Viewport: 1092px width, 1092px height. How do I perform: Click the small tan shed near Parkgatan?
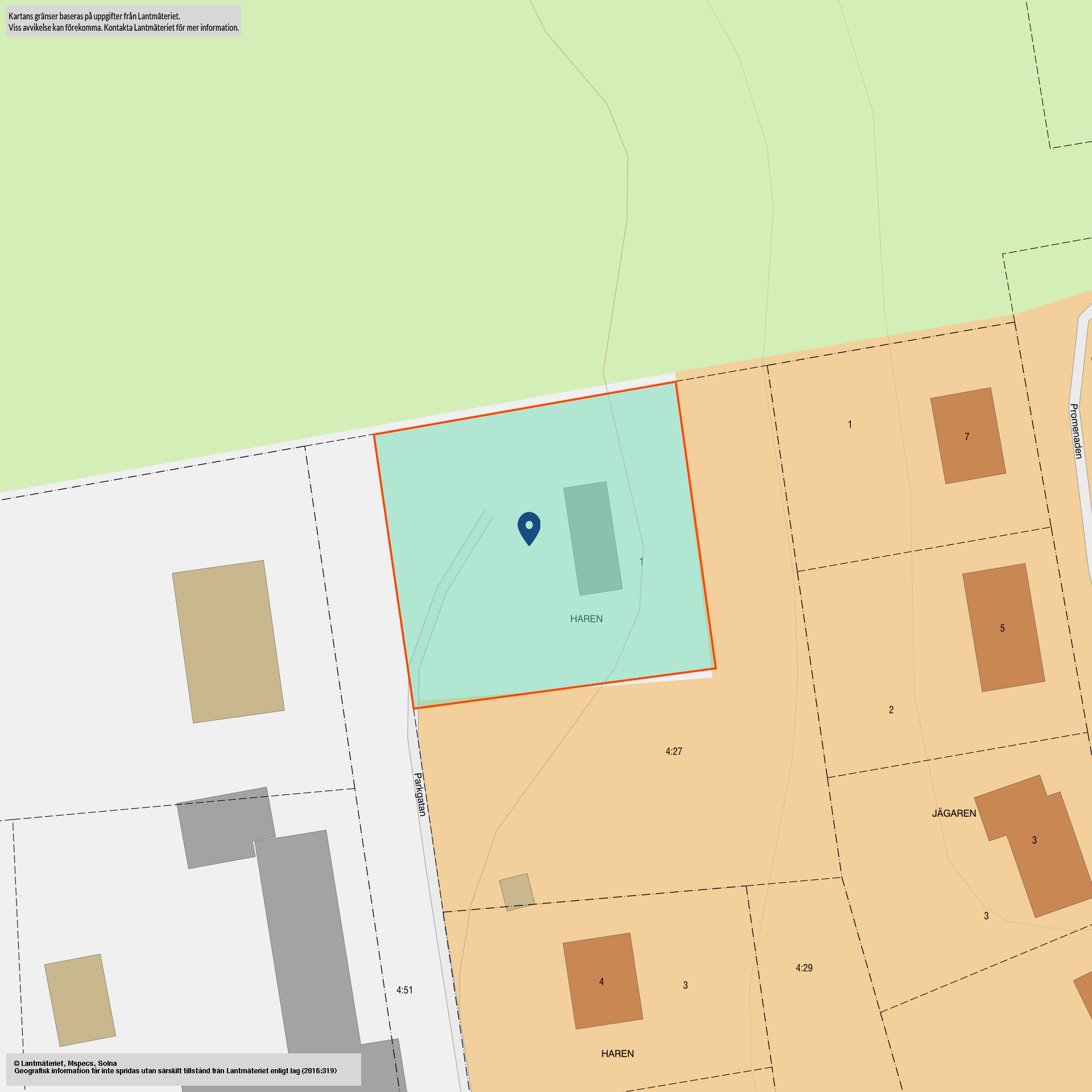(516, 892)
